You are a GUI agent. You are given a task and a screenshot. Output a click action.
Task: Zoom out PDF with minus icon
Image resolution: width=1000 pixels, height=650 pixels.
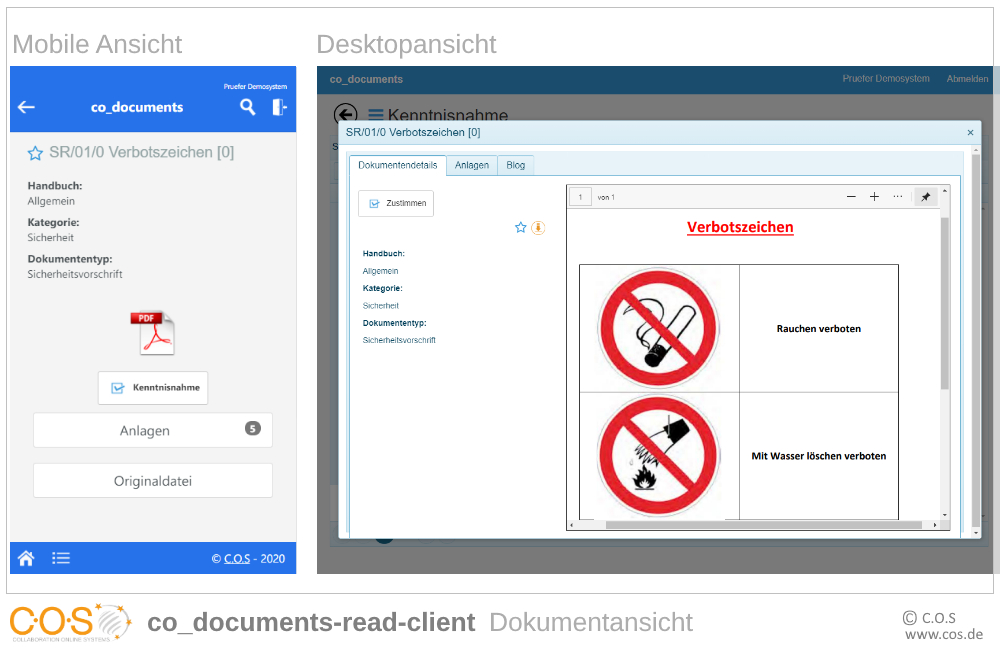(851, 197)
